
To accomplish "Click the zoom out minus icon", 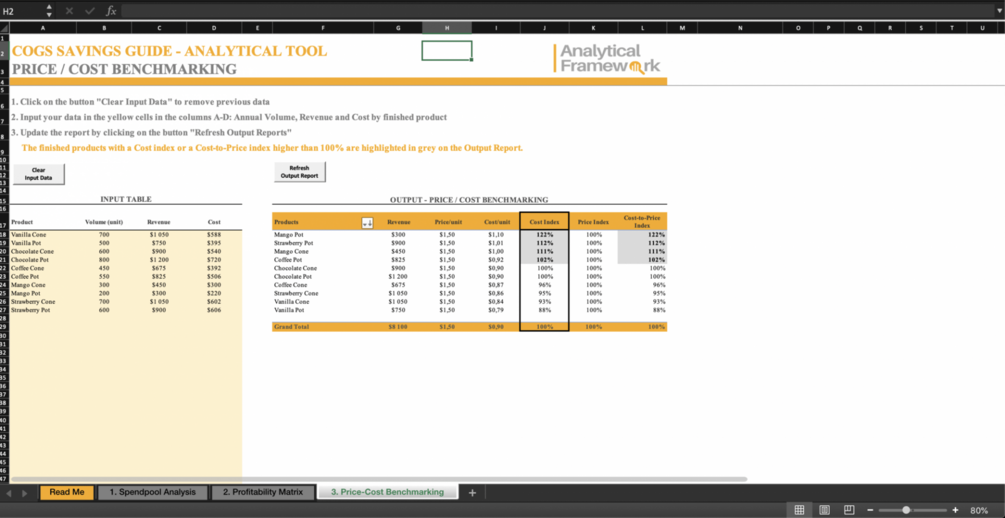I will [x=870, y=510].
